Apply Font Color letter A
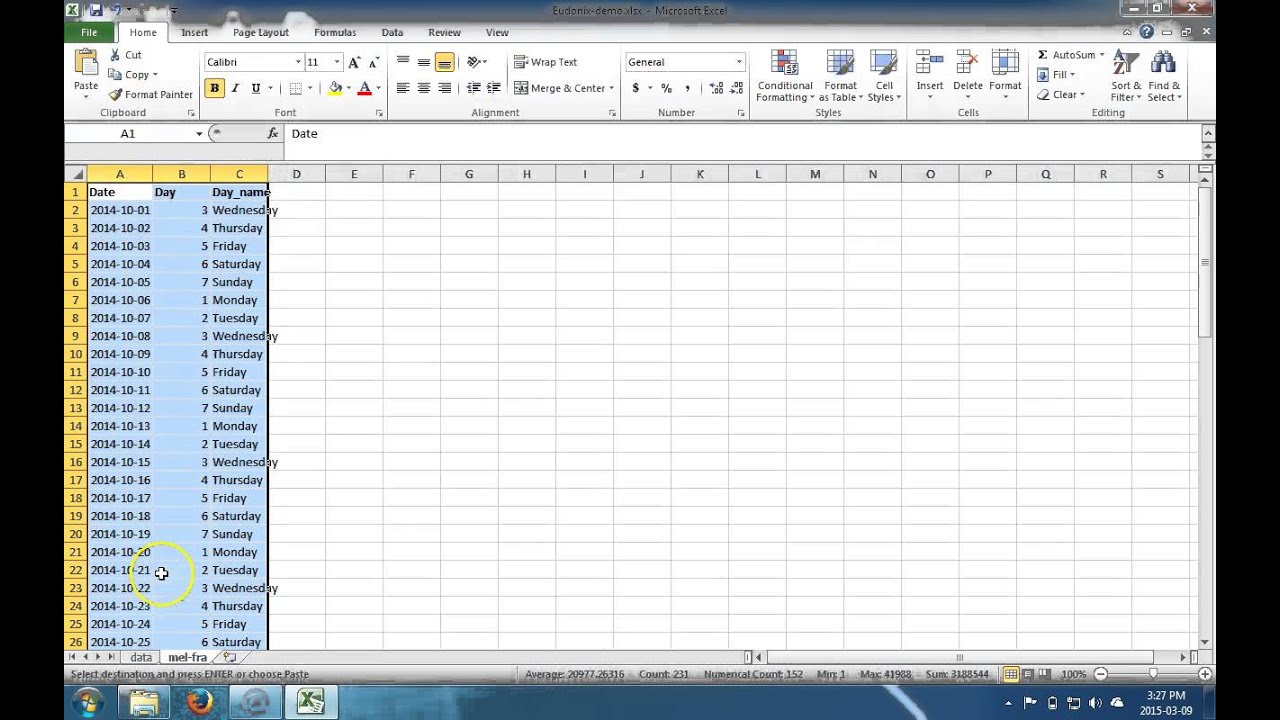The height and width of the screenshot is (720, 1280). (x=364, y=88)
